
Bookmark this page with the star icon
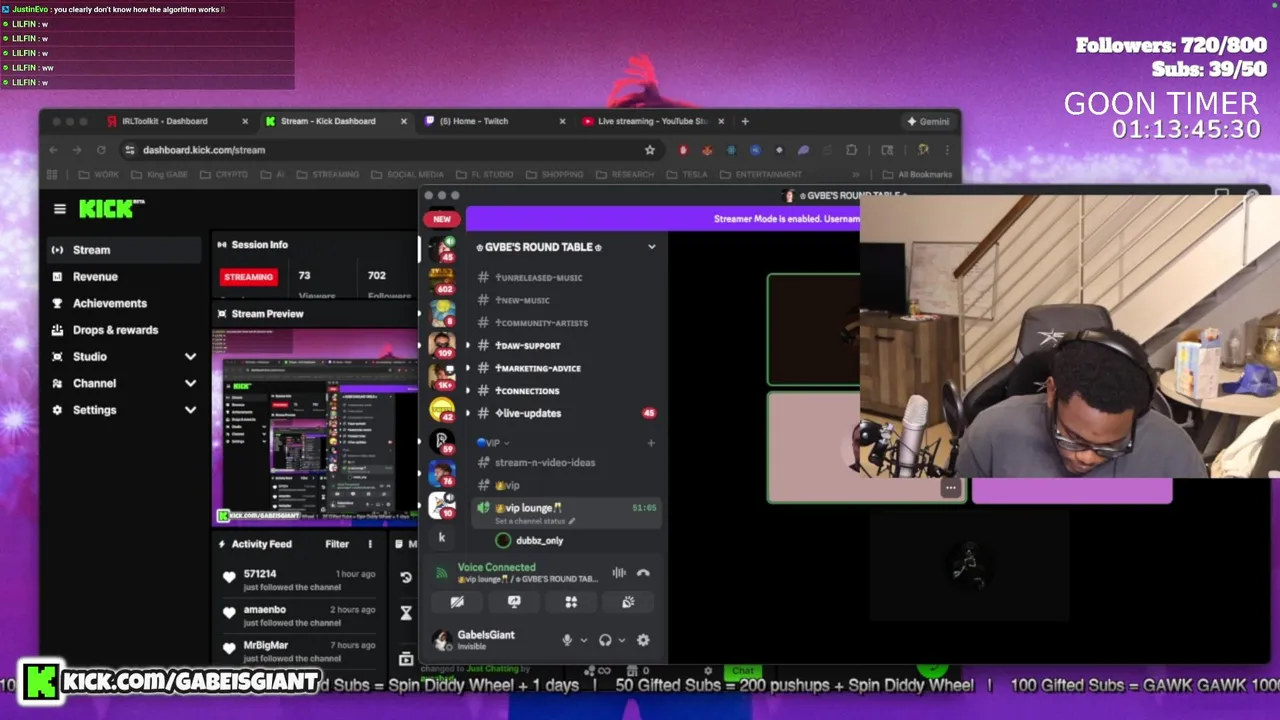(650, 150)
